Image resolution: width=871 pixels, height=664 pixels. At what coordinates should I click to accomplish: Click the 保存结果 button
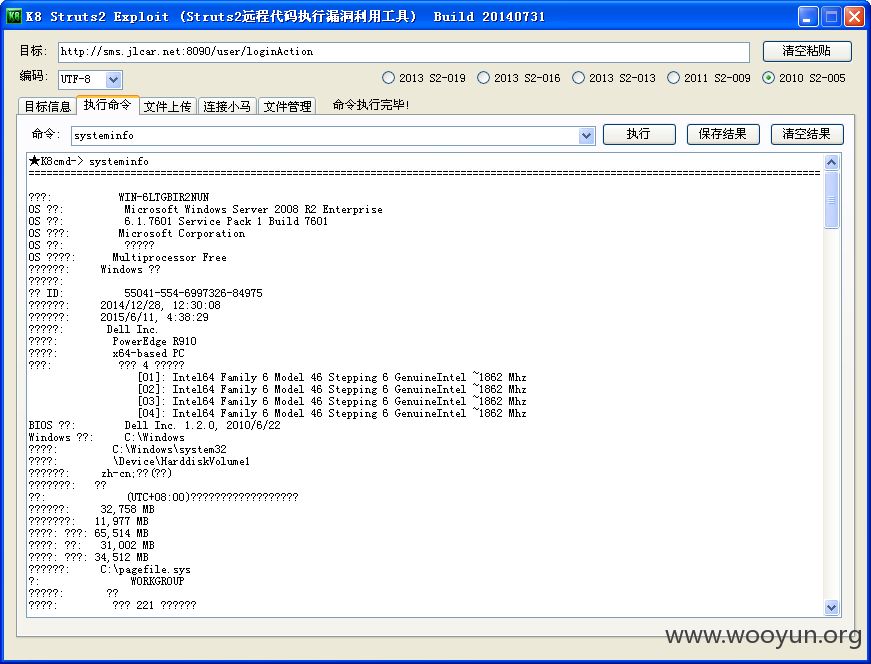click(x=723, y=134)
